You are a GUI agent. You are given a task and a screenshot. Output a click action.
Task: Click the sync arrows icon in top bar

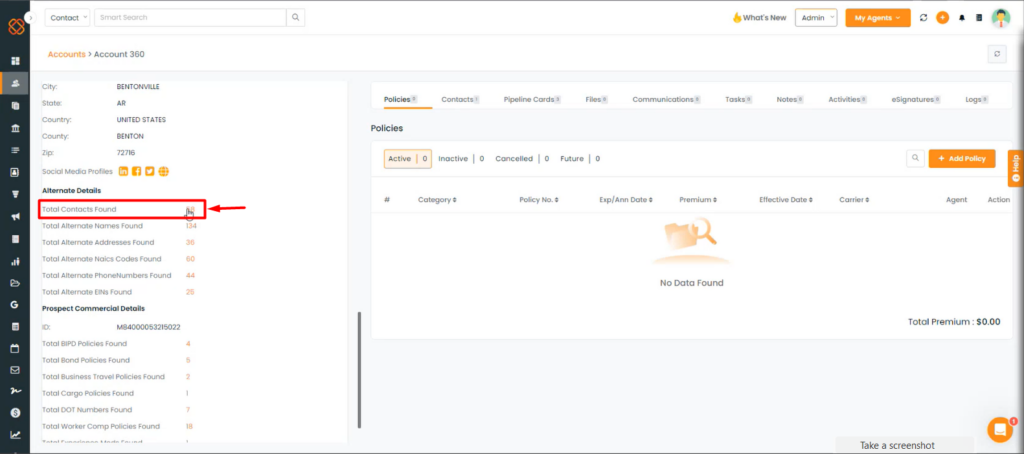(923, 18)
